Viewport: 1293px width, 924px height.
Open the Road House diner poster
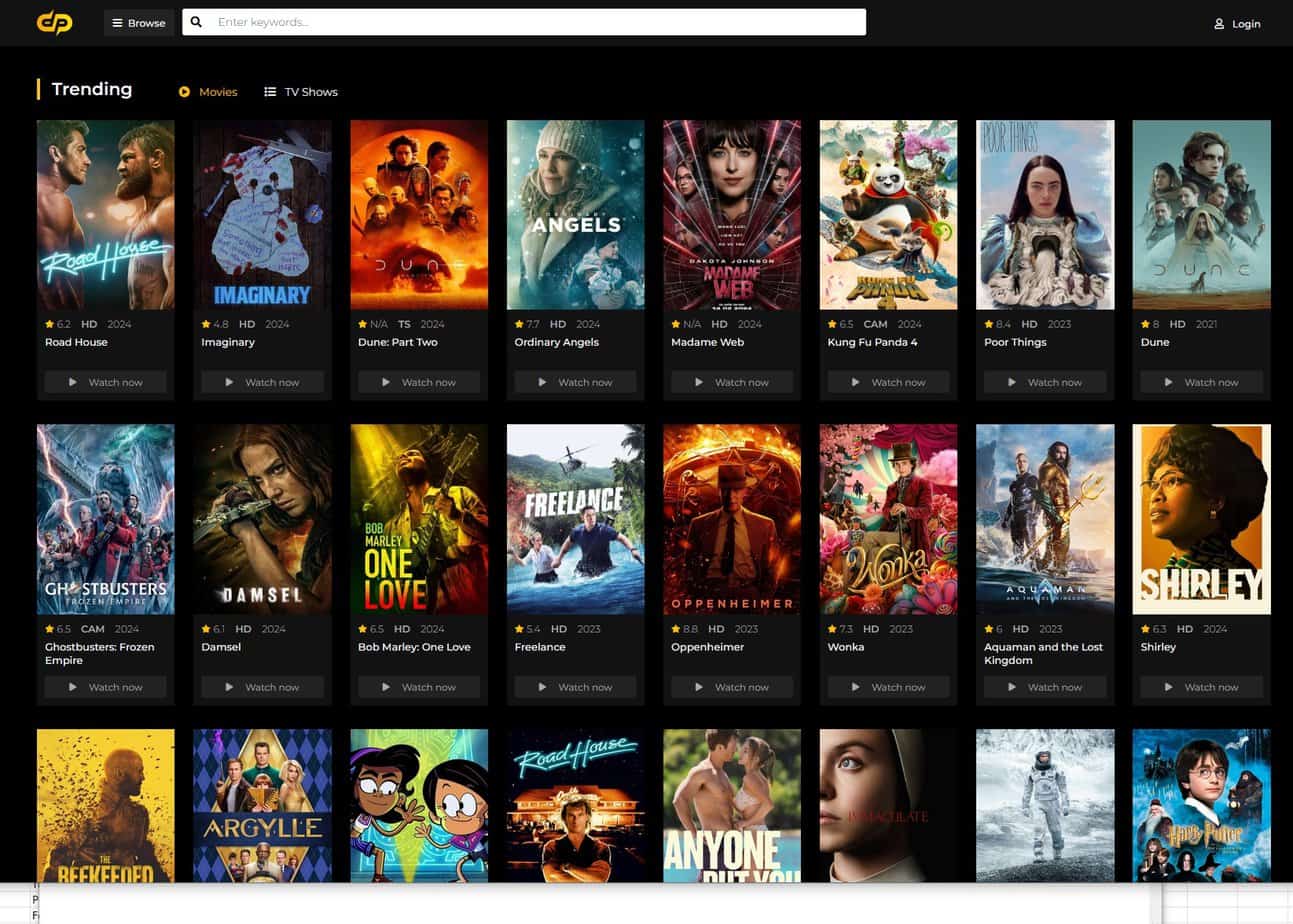point(575,805)
